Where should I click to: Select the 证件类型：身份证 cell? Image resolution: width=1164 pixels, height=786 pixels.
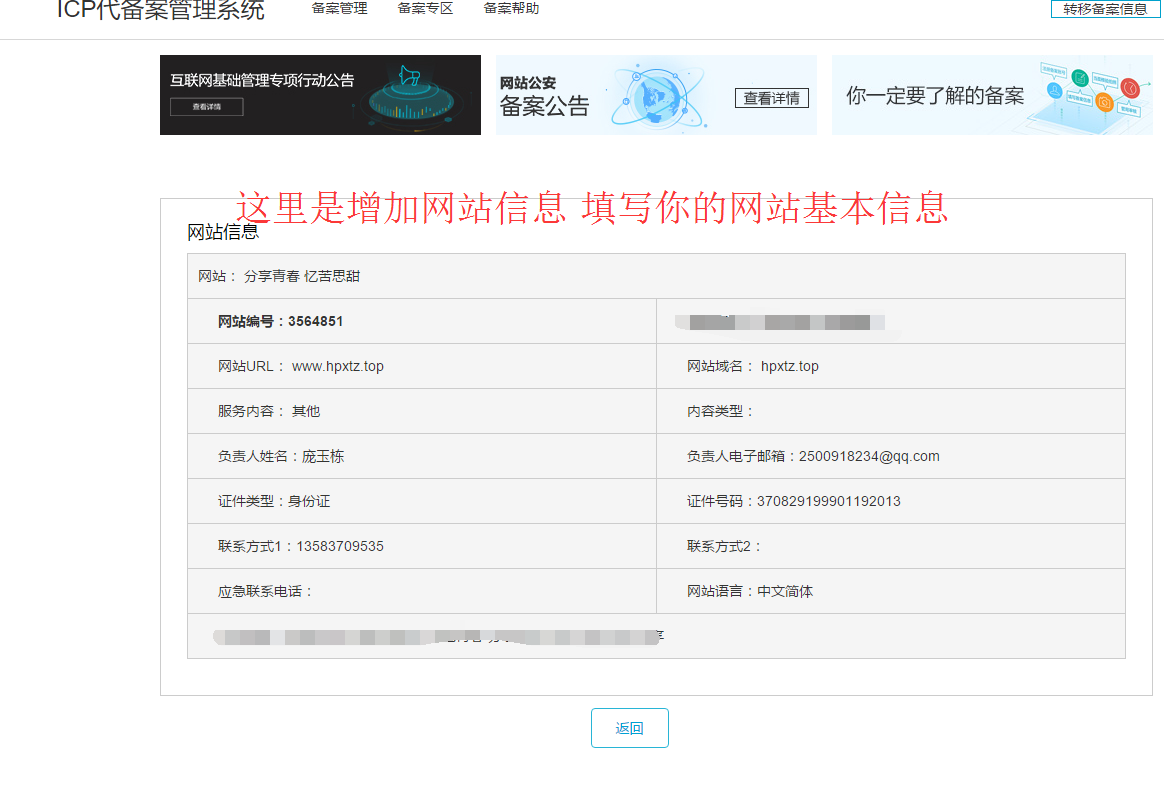pyautogui.click(x=422, y=501)
